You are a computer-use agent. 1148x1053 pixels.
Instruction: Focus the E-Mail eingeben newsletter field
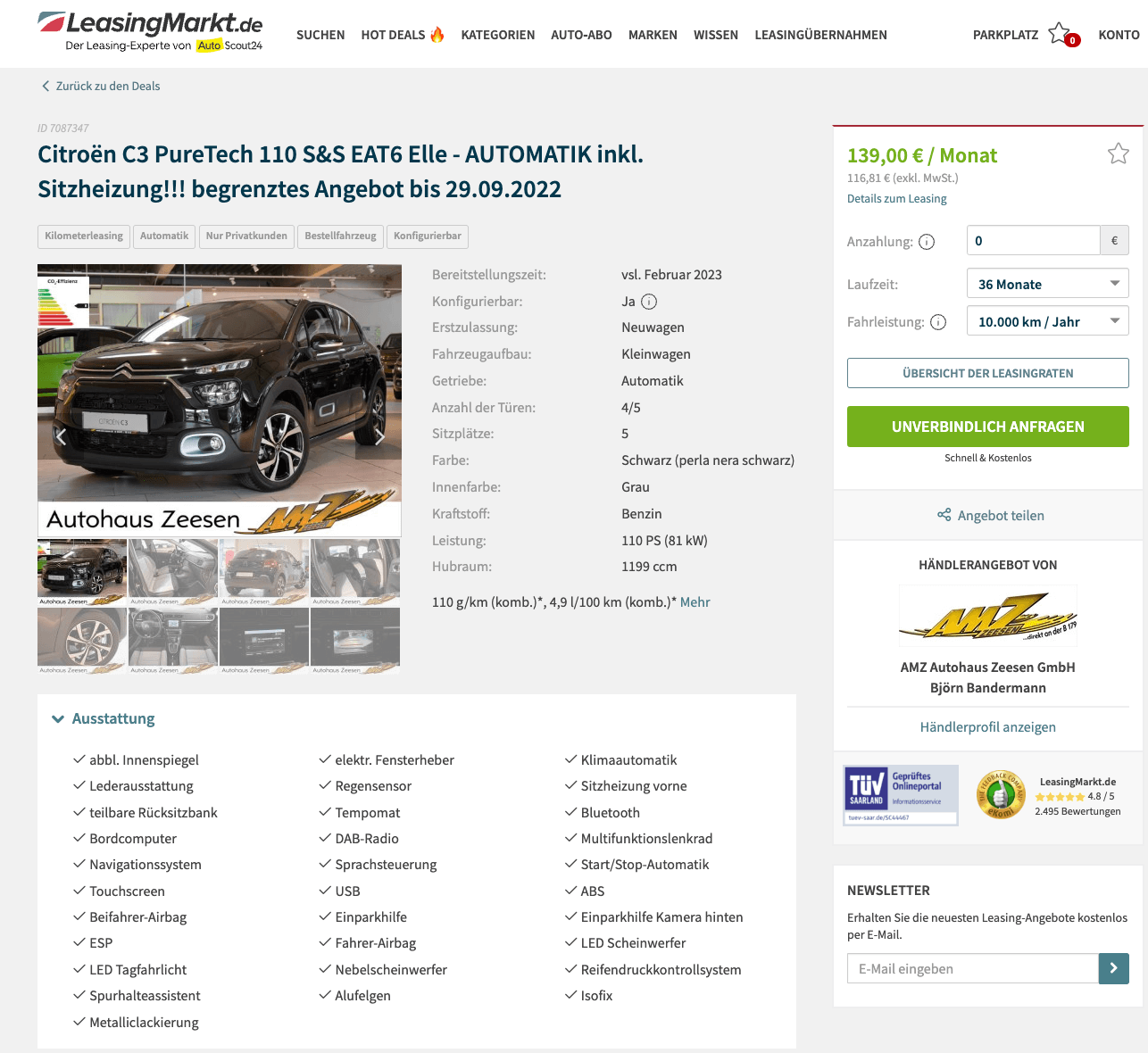972,968
